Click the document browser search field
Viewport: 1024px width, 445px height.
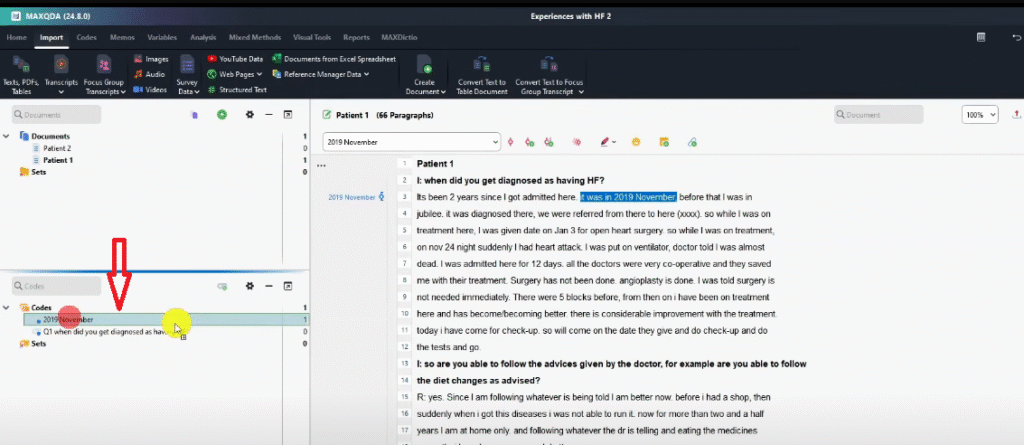coord(879,114)
